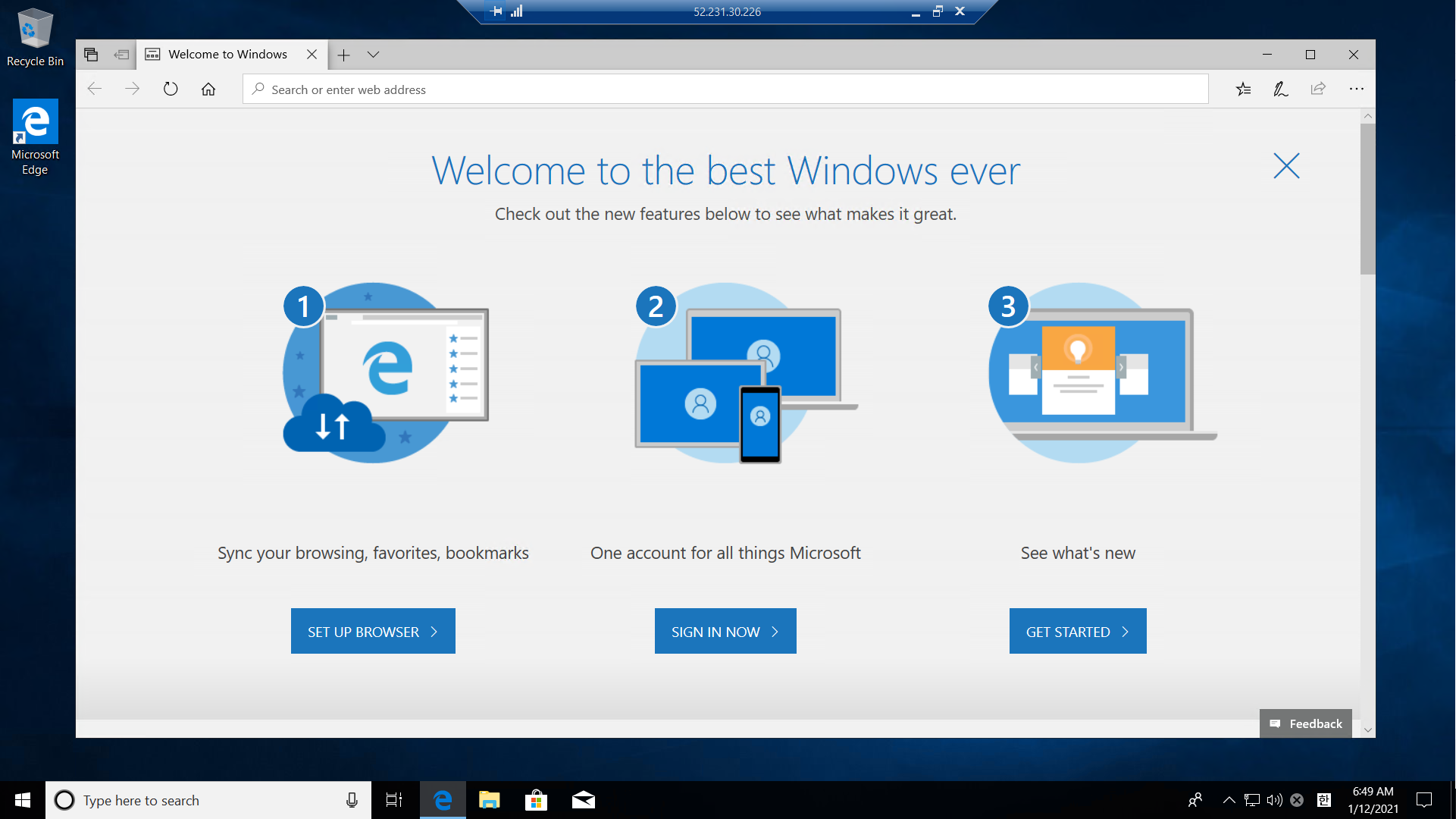Show hidden system tray icons chevron
The height and width of the screenshot is (819, 1456).
(x=1229, y=800)
